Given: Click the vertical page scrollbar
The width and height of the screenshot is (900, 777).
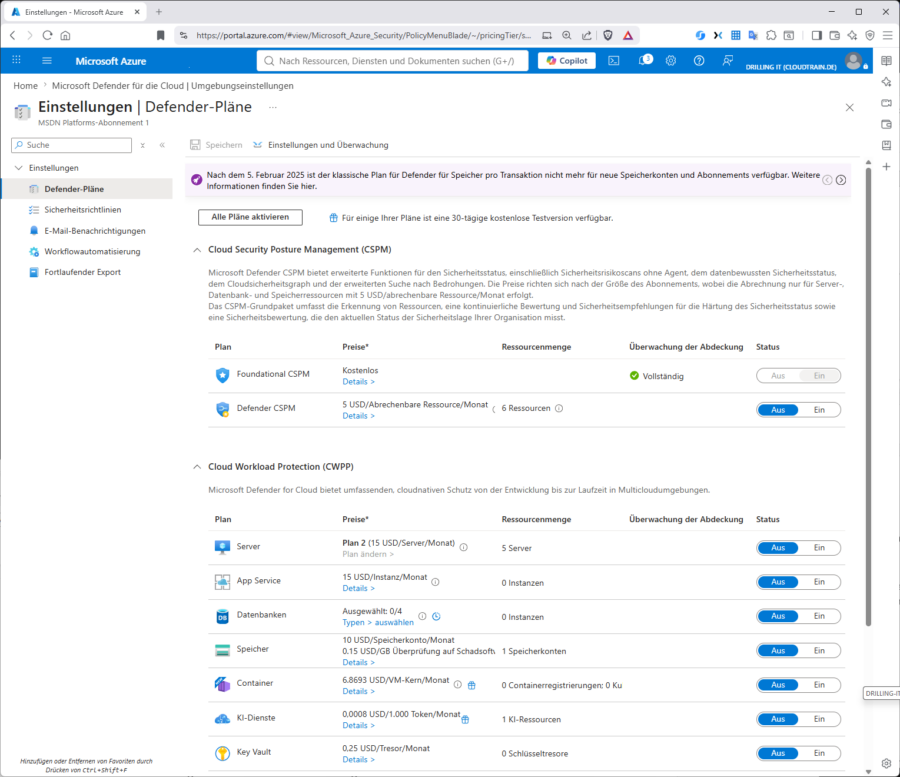Looking at the screenshot, I should [x=868, y=396].
